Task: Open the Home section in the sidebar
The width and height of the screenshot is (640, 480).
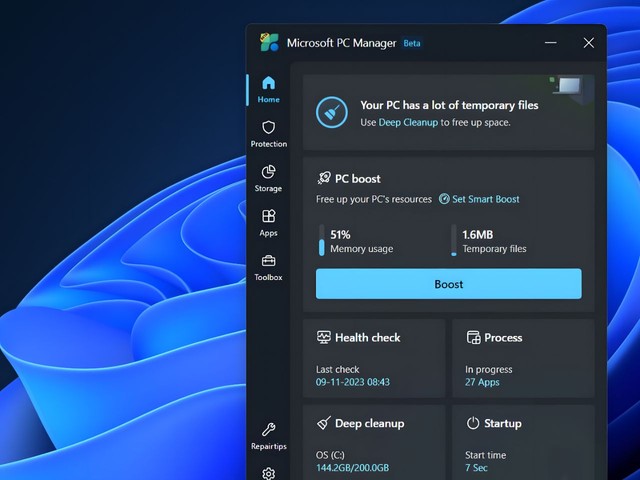Action: point(268,89)
